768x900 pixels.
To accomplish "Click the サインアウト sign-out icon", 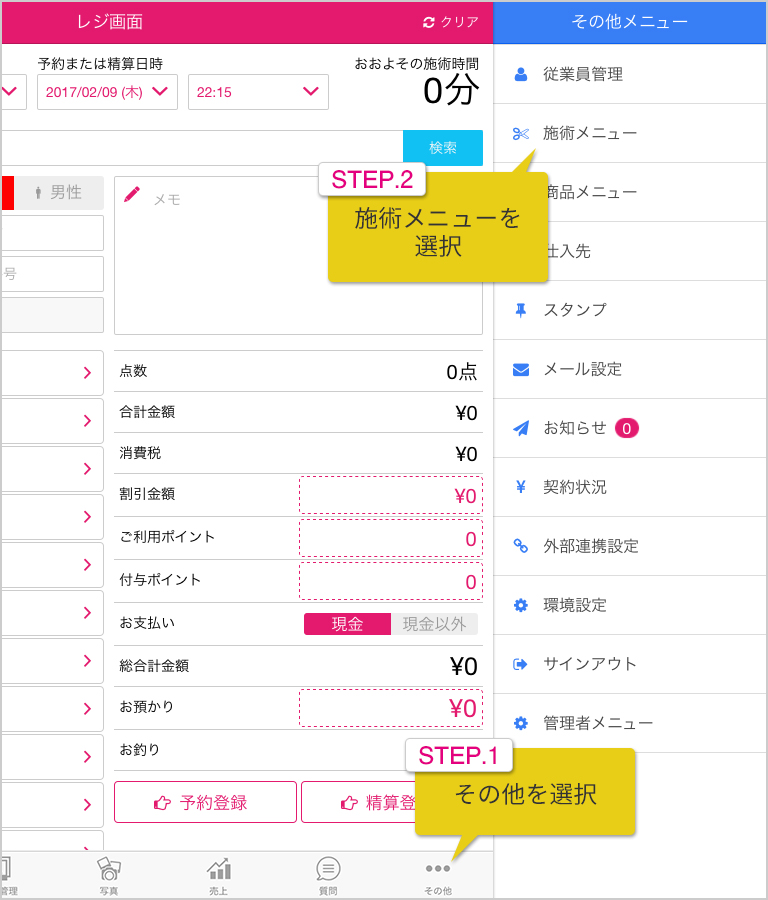I will (x=521, y=664).
